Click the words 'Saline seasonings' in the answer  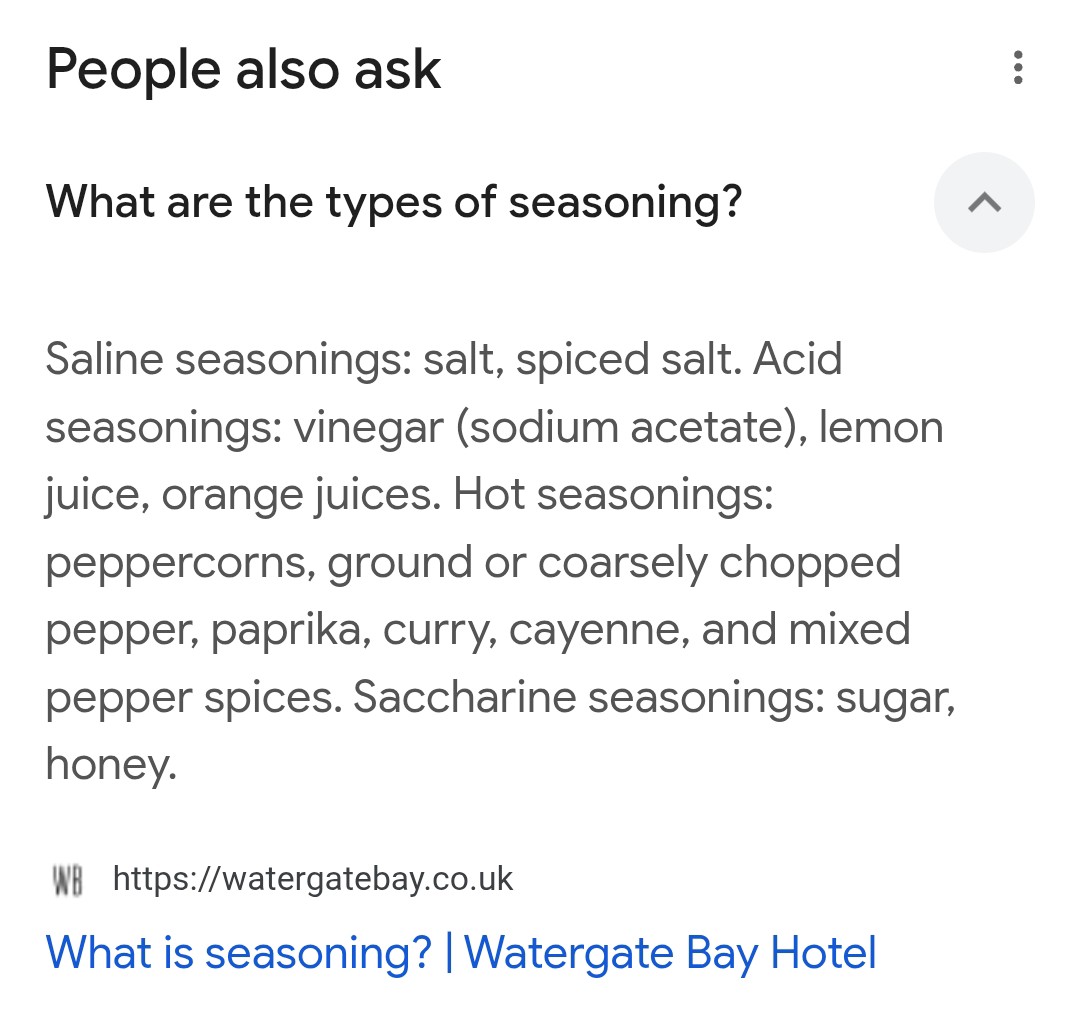(229, 359)
